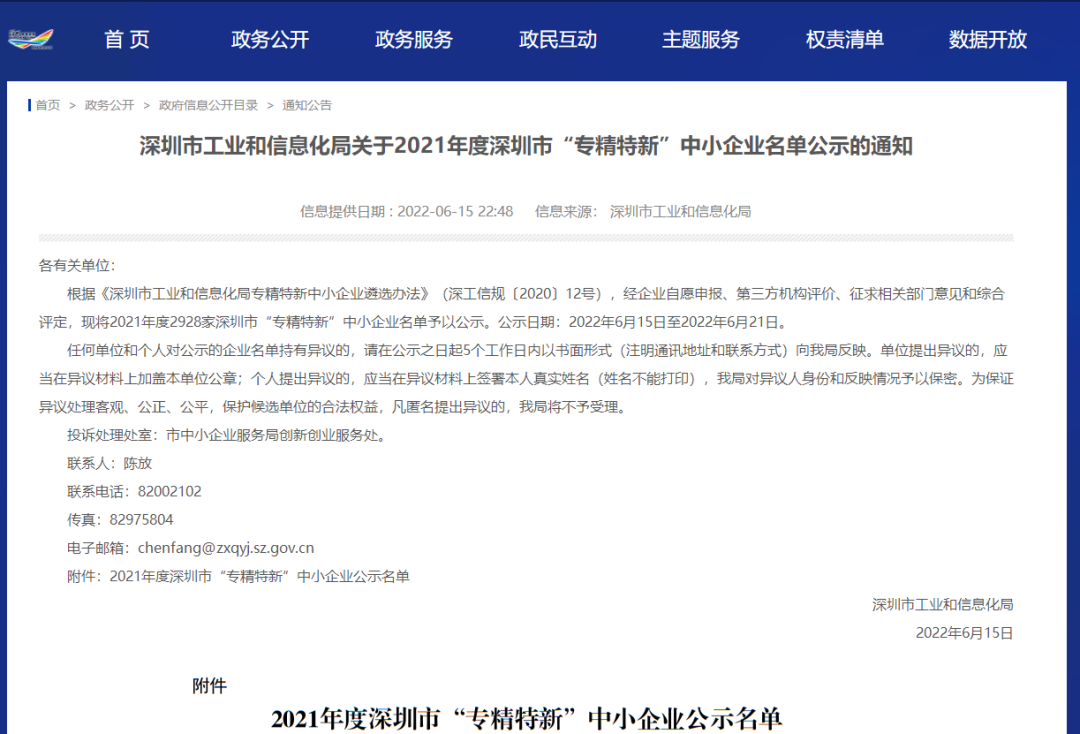Click the 通知公告 breadcrumb link
Image resolution: width=1080 pixels, height=734 pixels.
tap(307, 105)
